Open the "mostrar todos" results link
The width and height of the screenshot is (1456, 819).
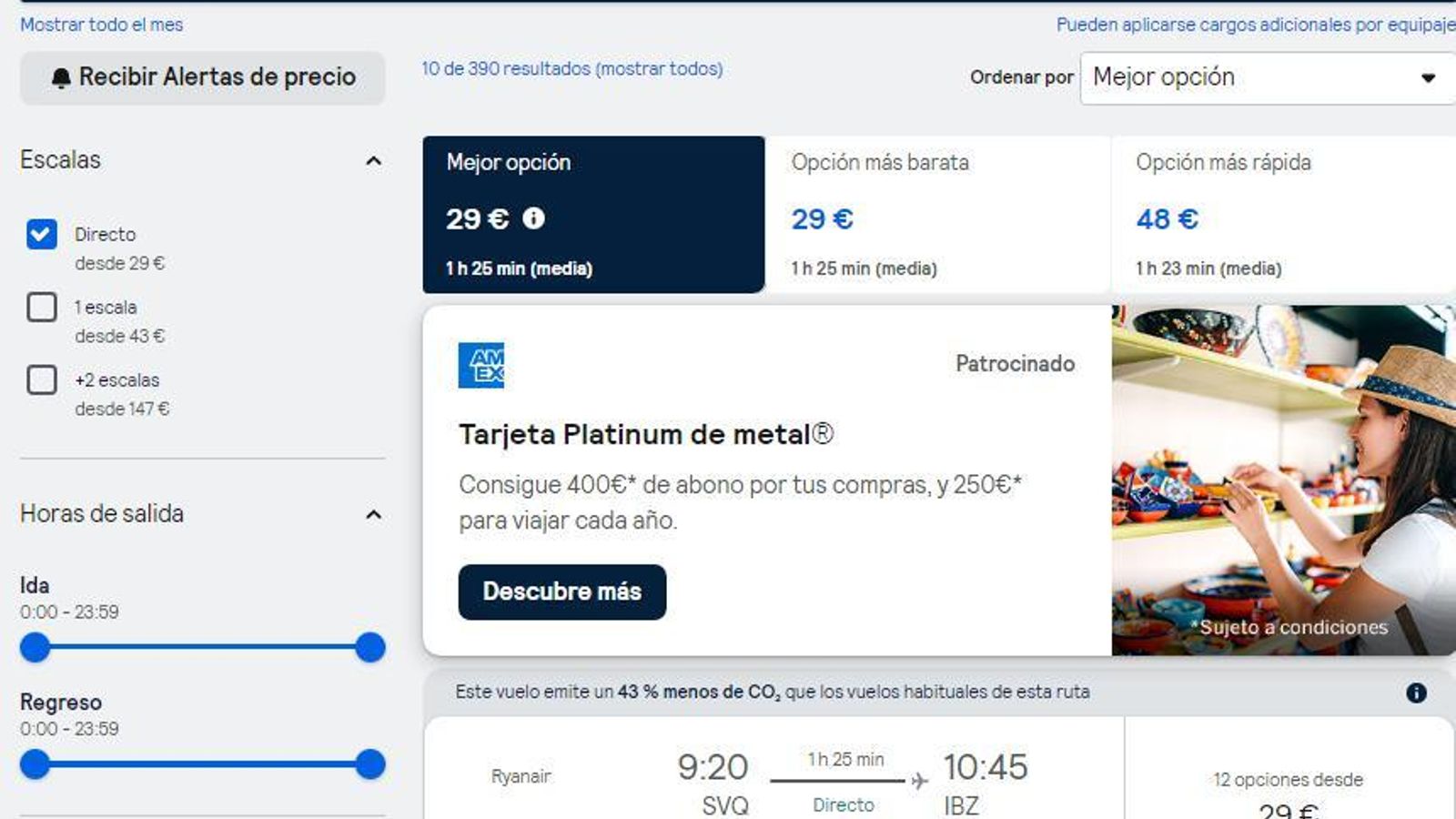[x=657, y=68]
